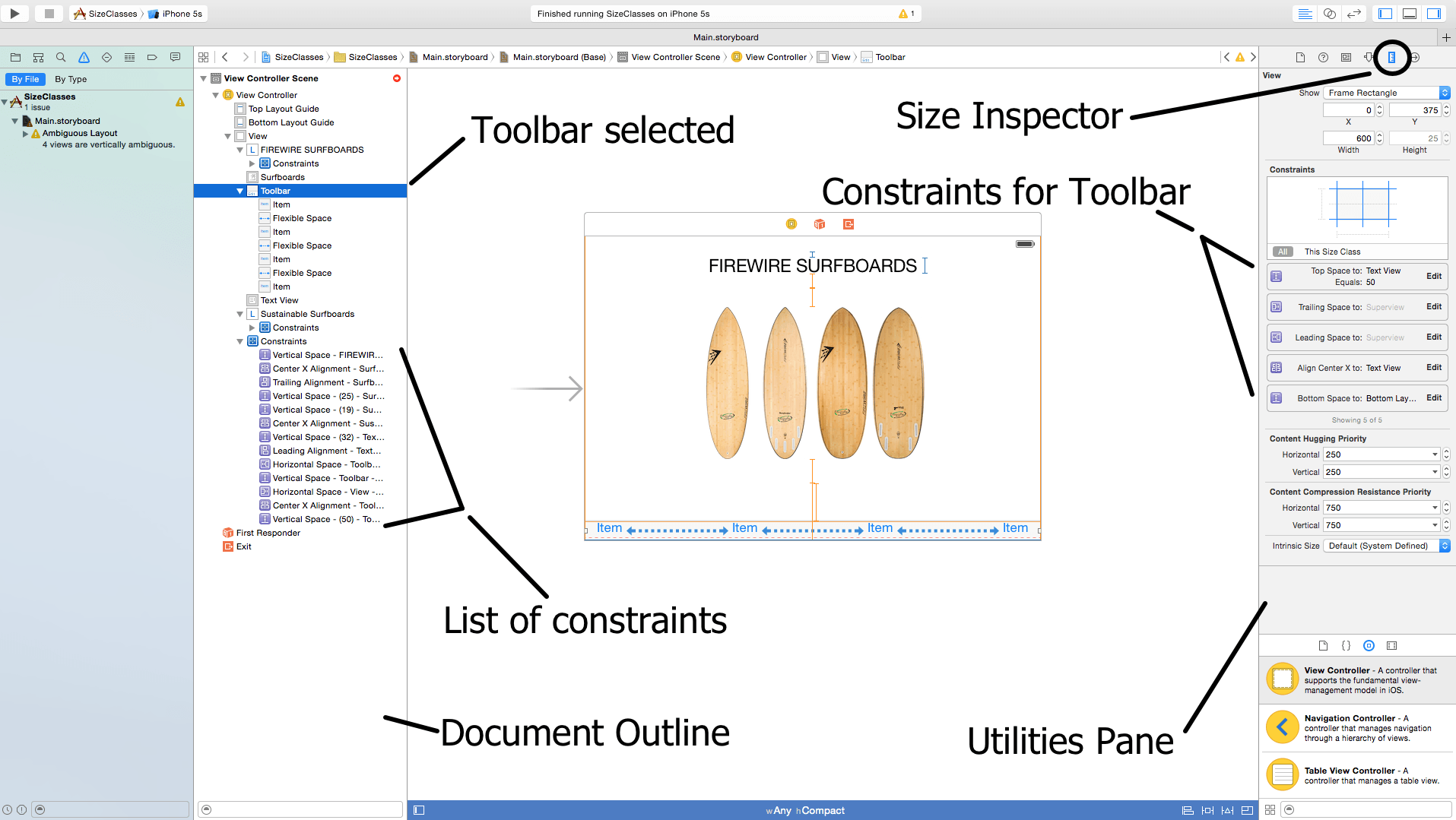This screenshot has height=820, width=1456.
Task: Open the Show Frame Rectangle dropdown
Action: point(1385,92)
